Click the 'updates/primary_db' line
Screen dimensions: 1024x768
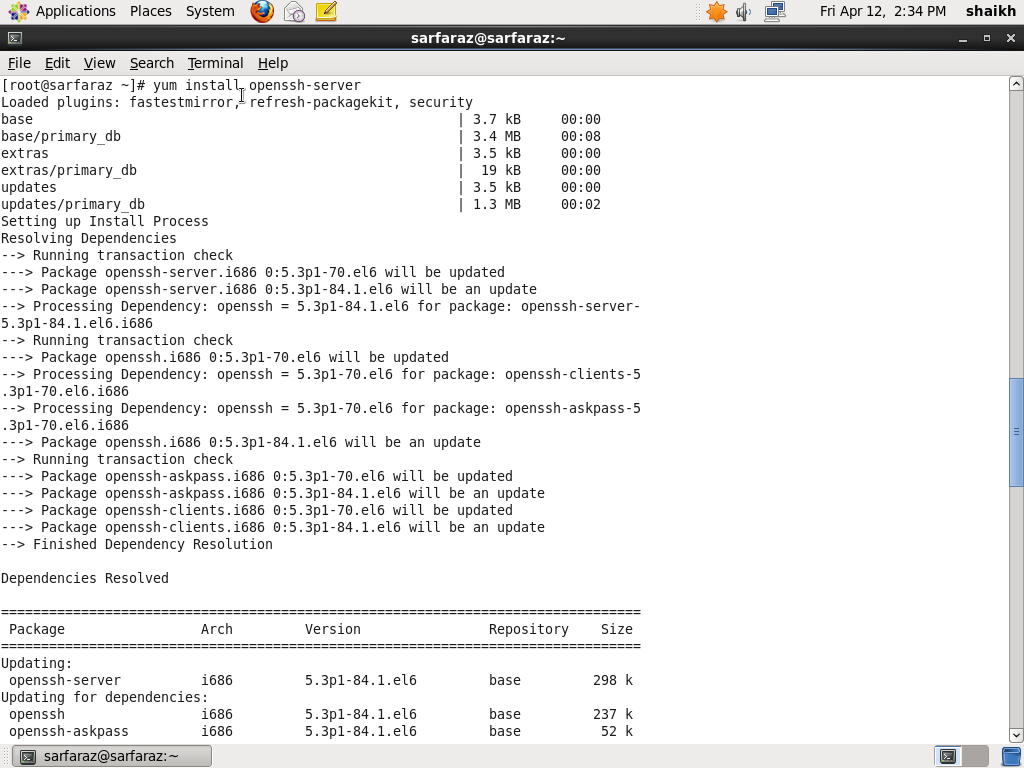tap(72, 204)
